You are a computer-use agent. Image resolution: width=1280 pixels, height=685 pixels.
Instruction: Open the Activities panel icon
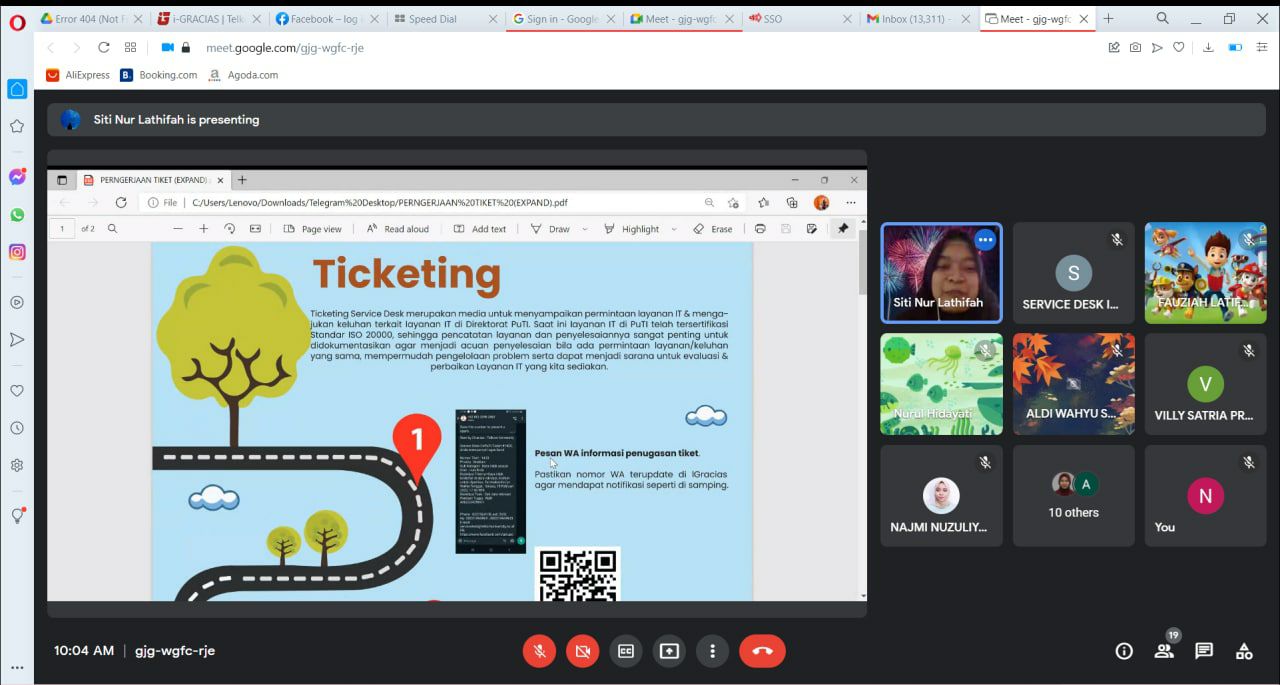(x=1244, y=651)
